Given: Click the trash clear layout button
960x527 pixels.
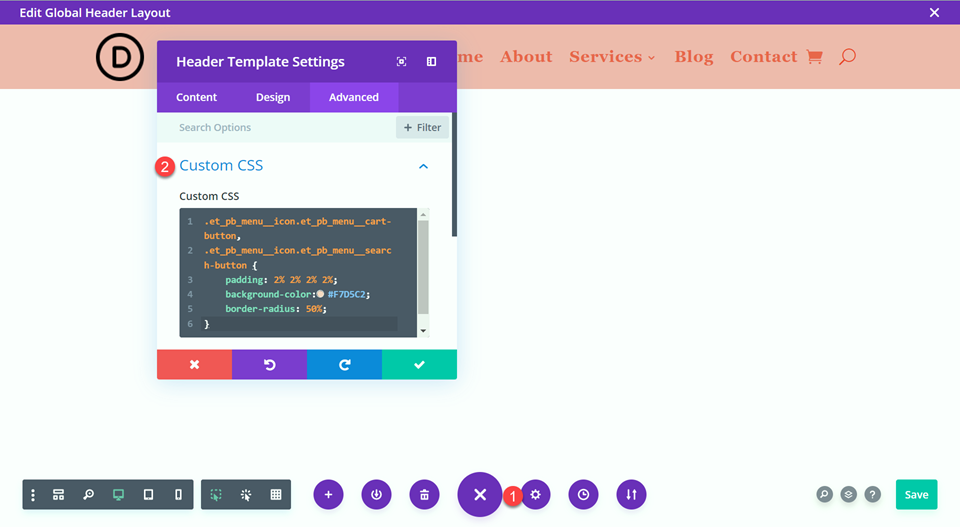Looking at the screenshot, I should pyautogui.click(x=424, y=495).
